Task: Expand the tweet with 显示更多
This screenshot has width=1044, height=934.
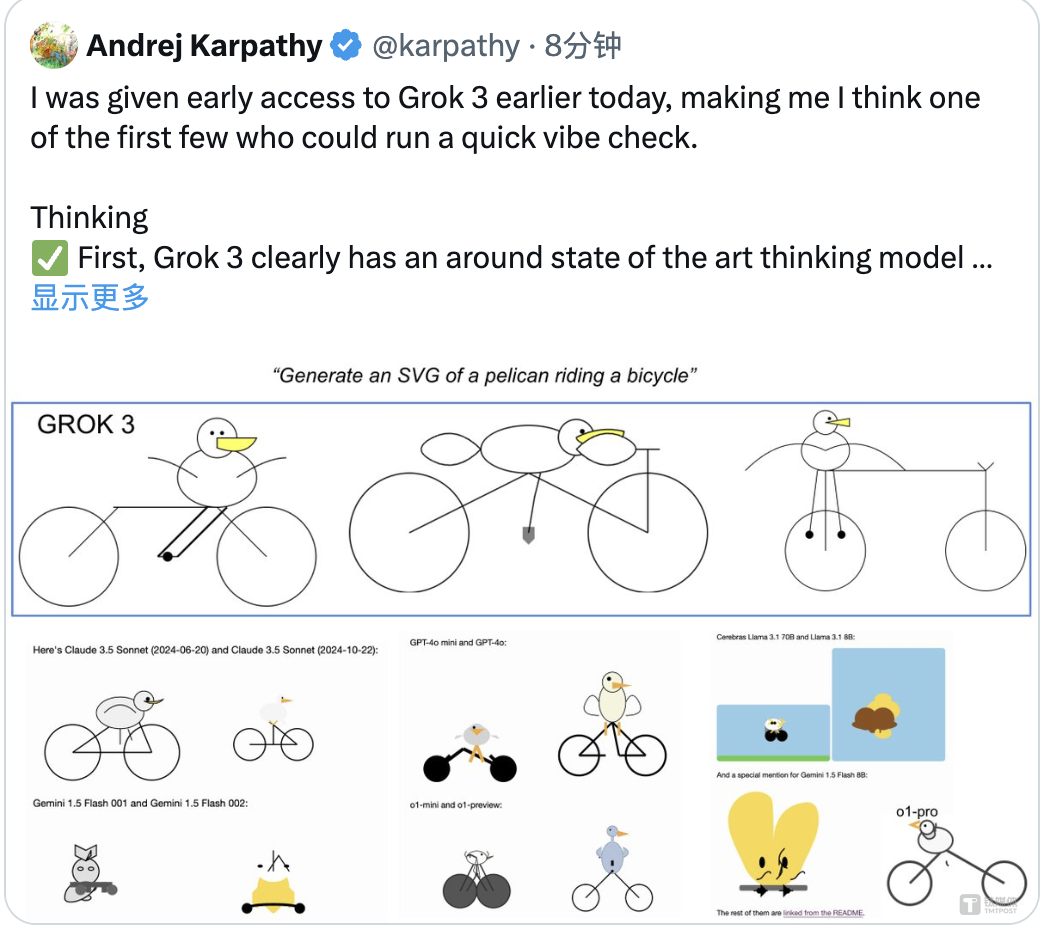Action: point(90,297)
